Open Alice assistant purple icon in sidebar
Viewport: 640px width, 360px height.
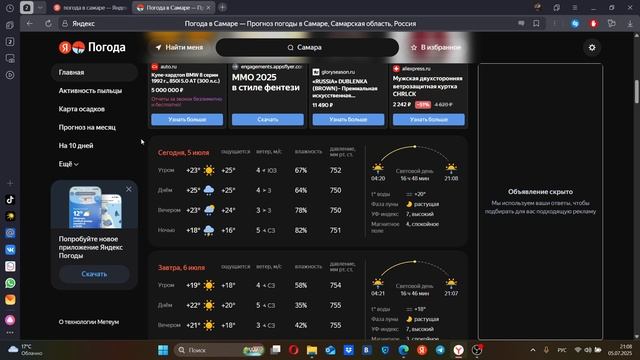(10, 320)
